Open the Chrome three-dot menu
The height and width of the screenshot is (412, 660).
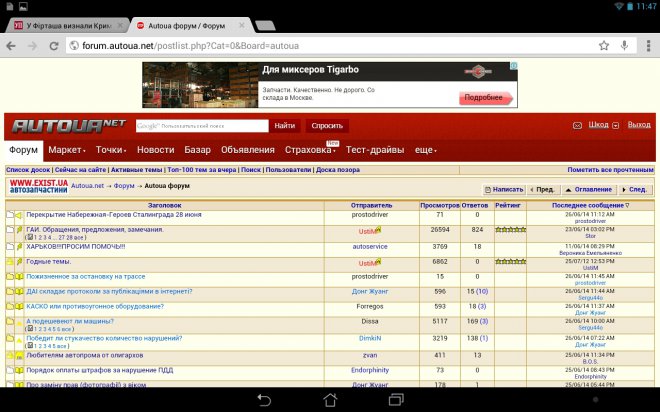(x=646, y=45)
